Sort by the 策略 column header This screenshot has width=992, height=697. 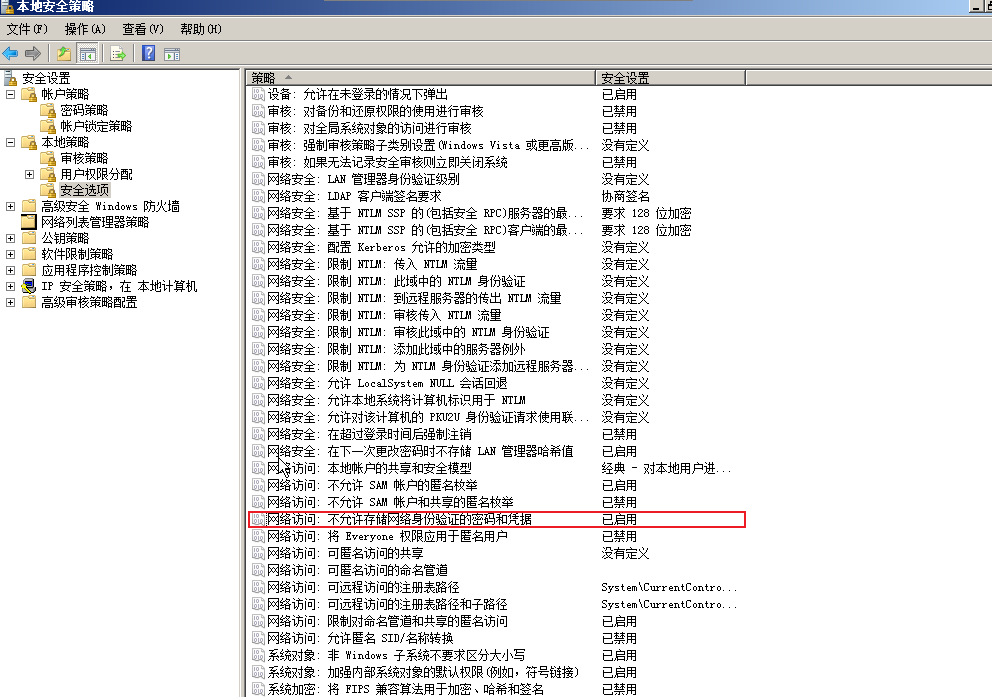pyautogui.click(x=421, y=78)
